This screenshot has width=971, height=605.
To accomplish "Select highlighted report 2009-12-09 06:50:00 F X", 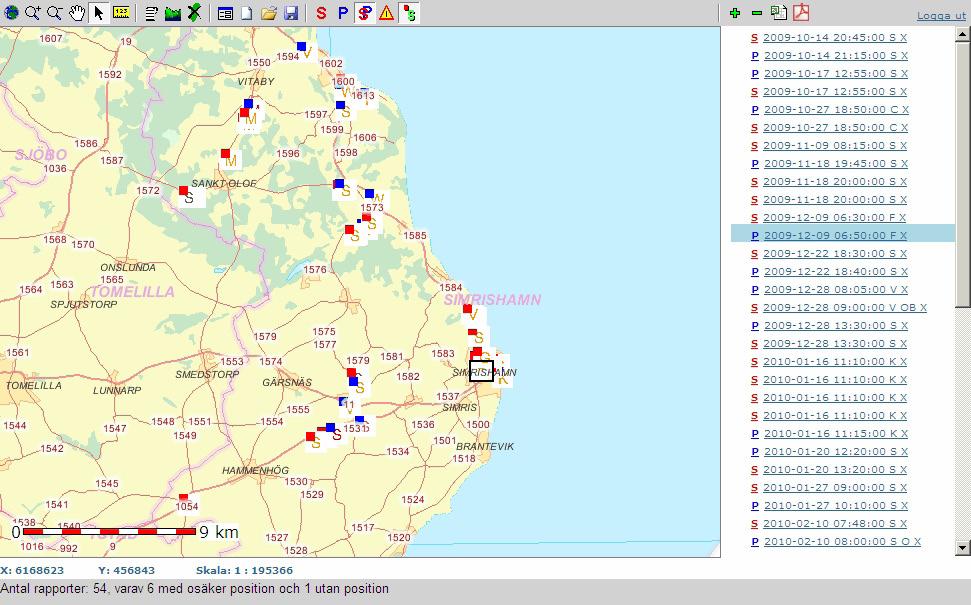I will pyautogui.click(x=843, y=235).
